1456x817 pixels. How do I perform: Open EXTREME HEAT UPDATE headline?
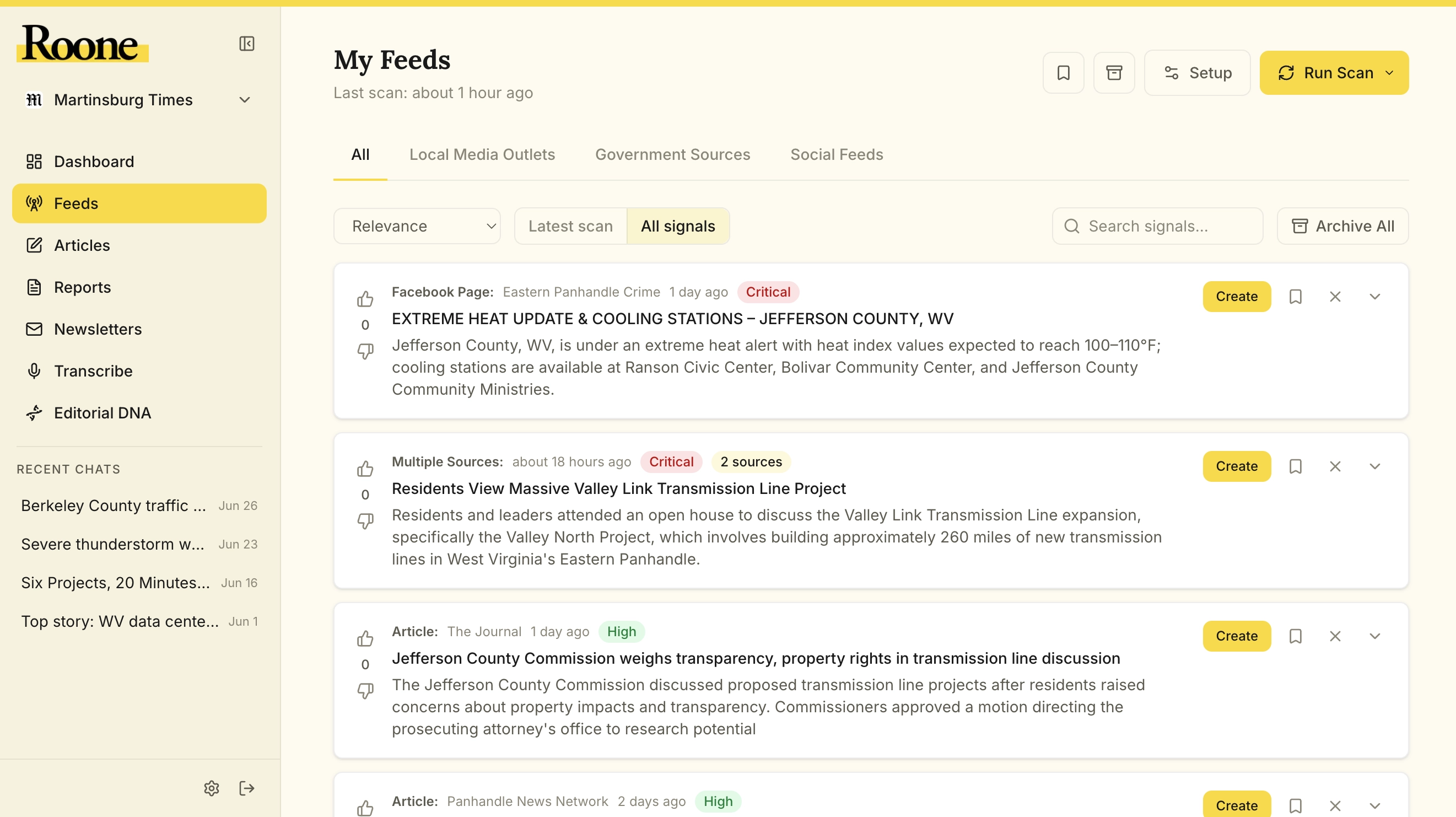pos(672,319)
